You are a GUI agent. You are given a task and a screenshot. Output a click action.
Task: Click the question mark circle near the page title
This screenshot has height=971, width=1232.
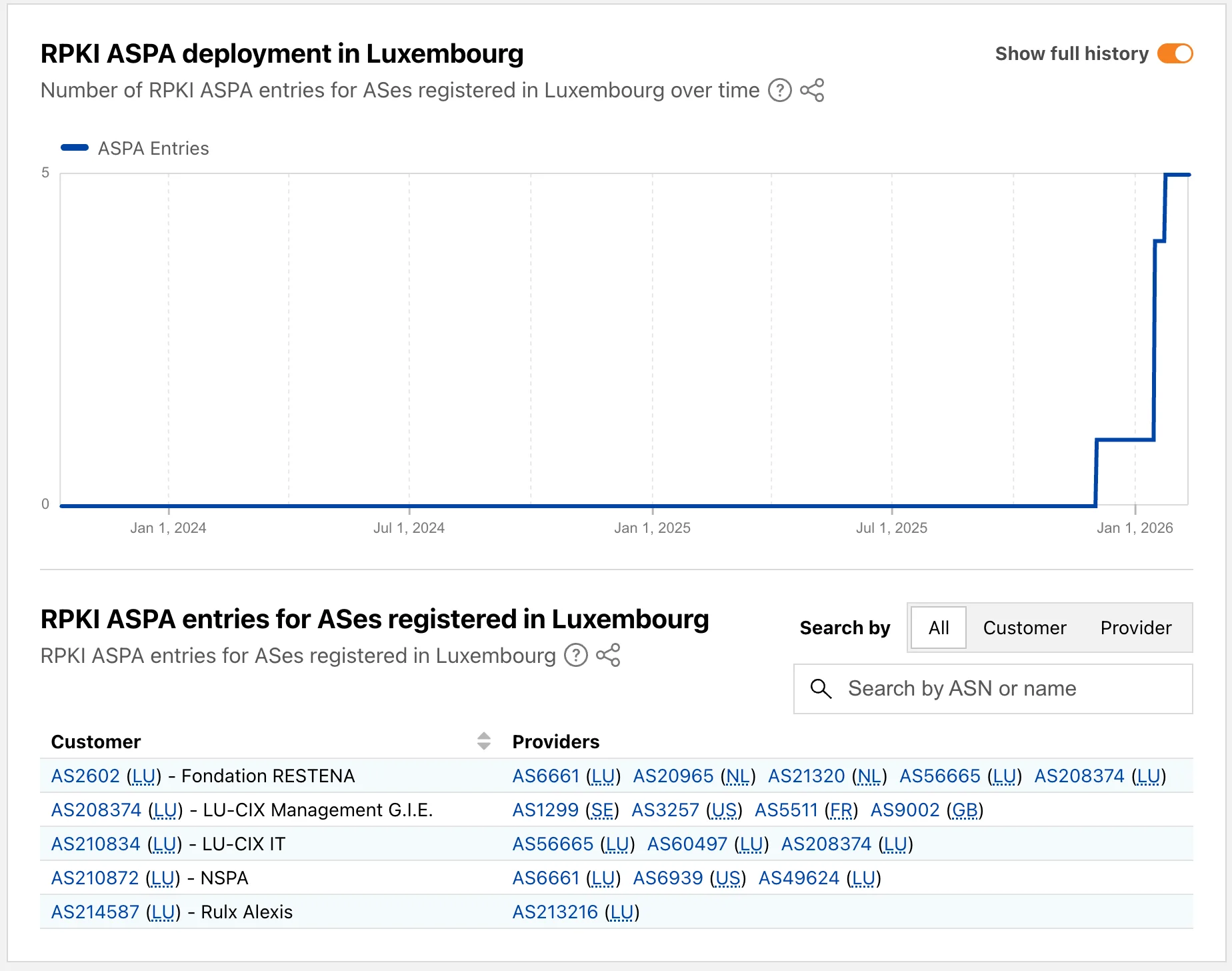click(x=780, y=91)
